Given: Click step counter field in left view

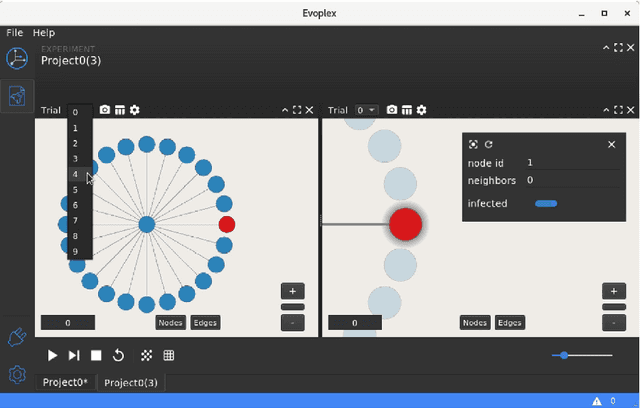Looking at the screenshot, I should (x=68, y=323).
